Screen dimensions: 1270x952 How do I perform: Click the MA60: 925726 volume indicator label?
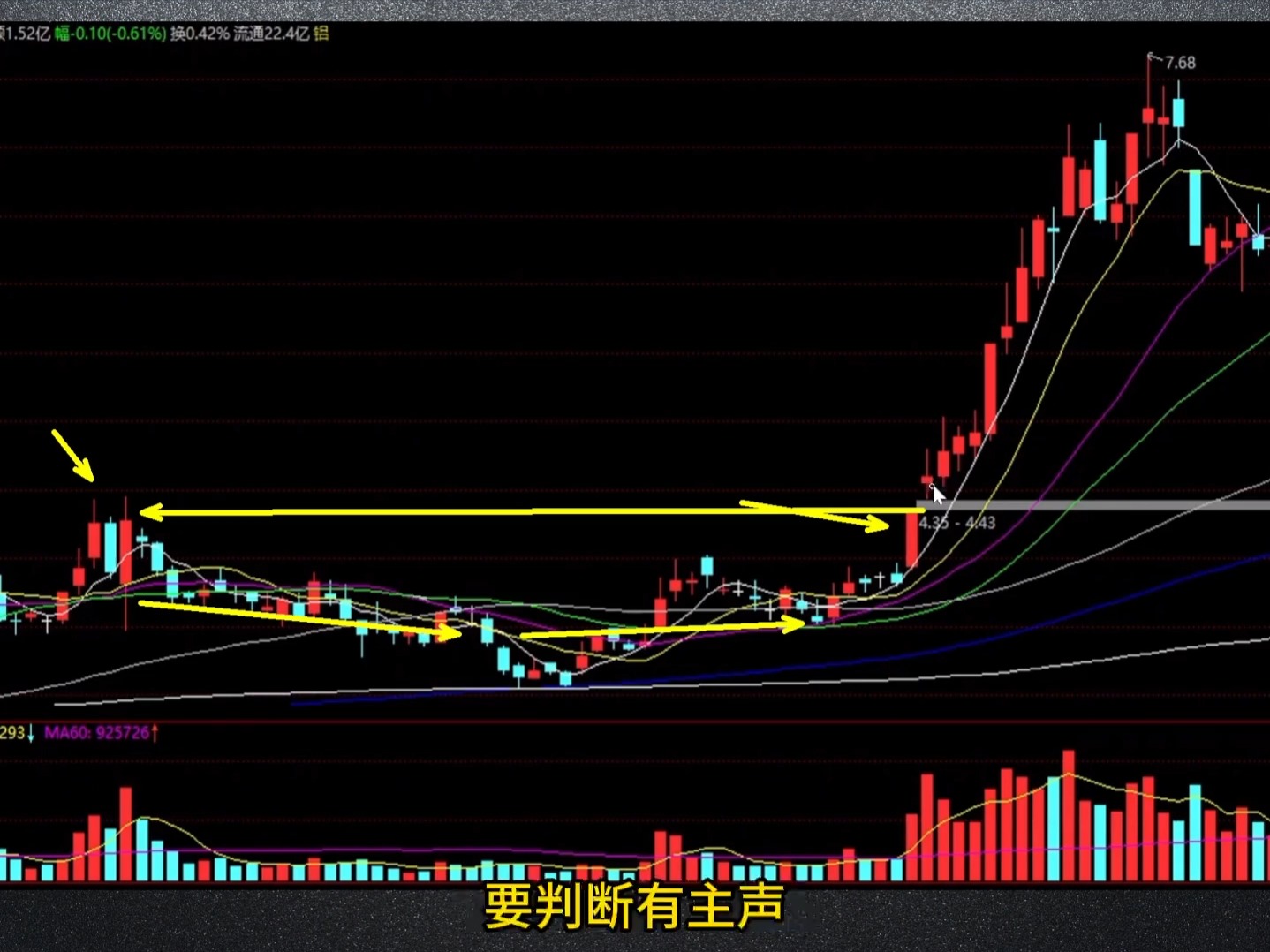97,732
